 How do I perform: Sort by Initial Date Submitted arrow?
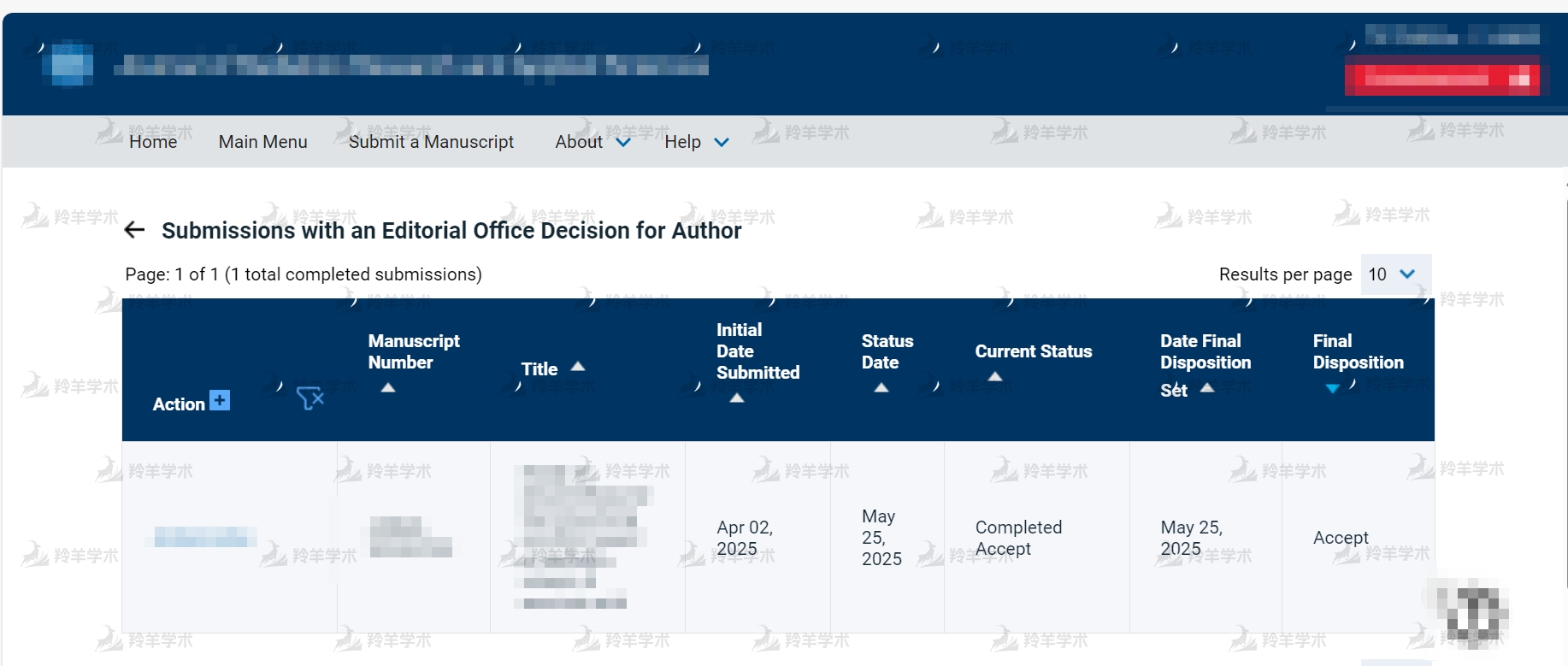tap(737, 398)
